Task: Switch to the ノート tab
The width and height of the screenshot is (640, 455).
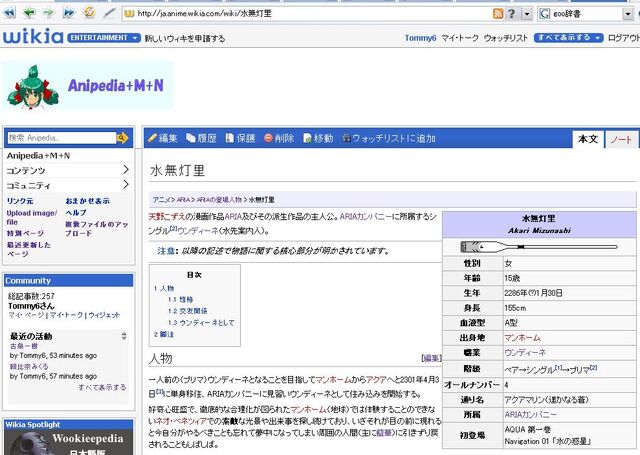Action: pos(621,140)
